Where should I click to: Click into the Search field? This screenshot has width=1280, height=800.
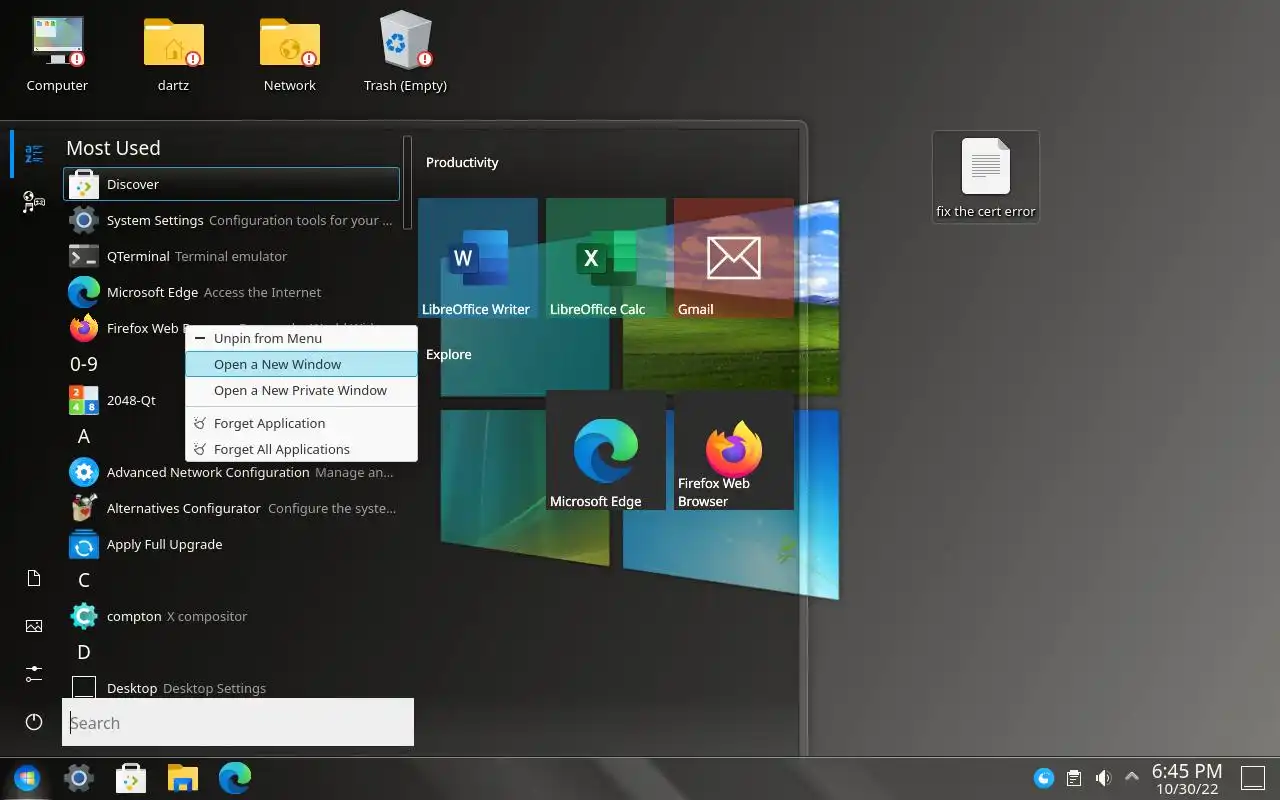point(238,722)
